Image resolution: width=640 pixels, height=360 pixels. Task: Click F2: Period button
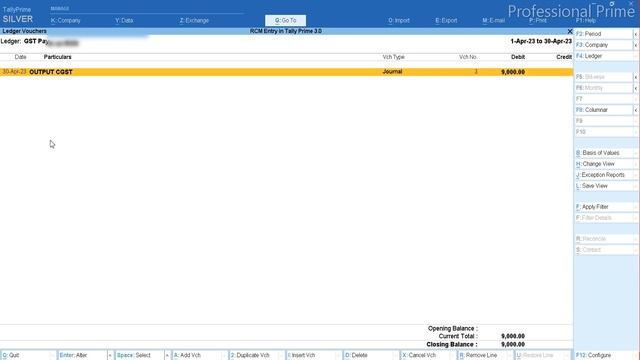[604, 34]
